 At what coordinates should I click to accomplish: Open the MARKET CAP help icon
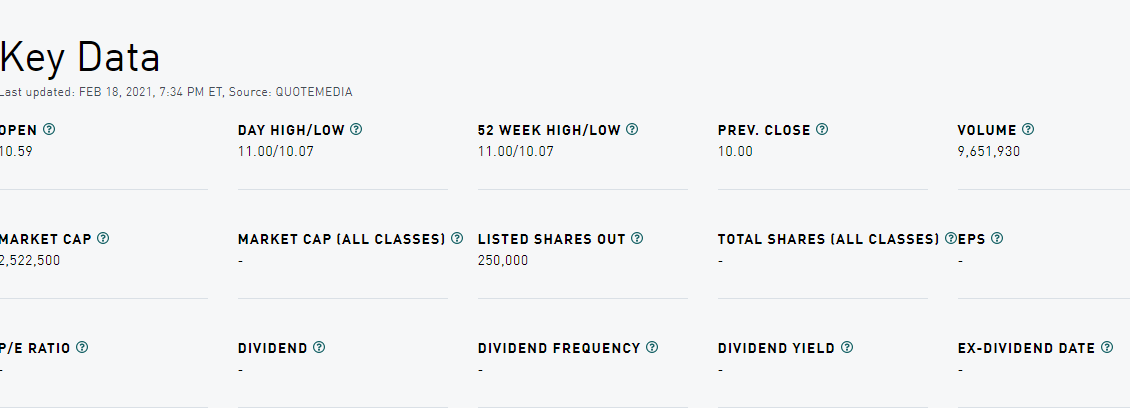tap(103, 239)
